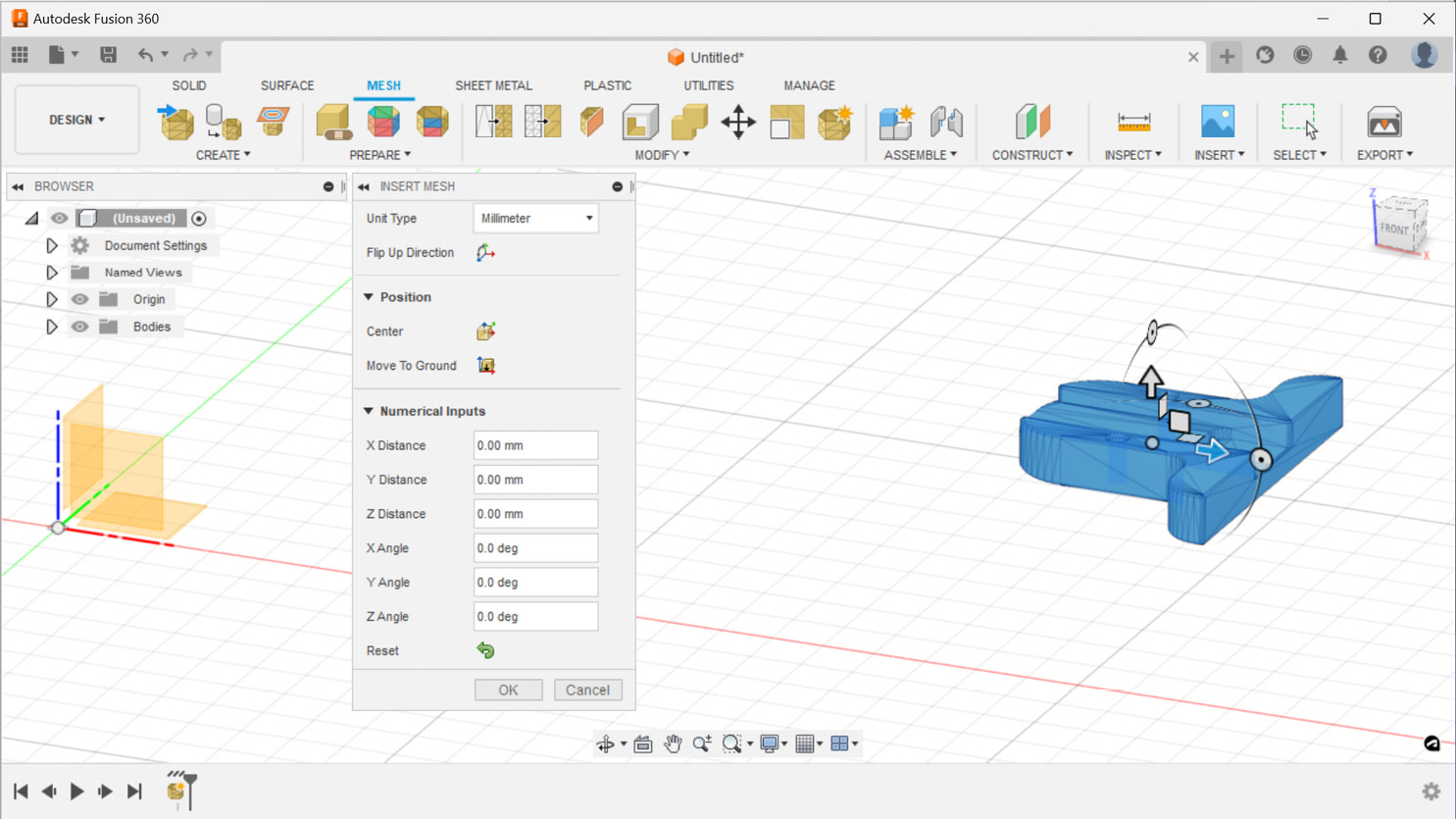Viewport: 1456px width, 819px height.
Task: Click the Offset Plane icon in Construct
Action: [1032, 122]
